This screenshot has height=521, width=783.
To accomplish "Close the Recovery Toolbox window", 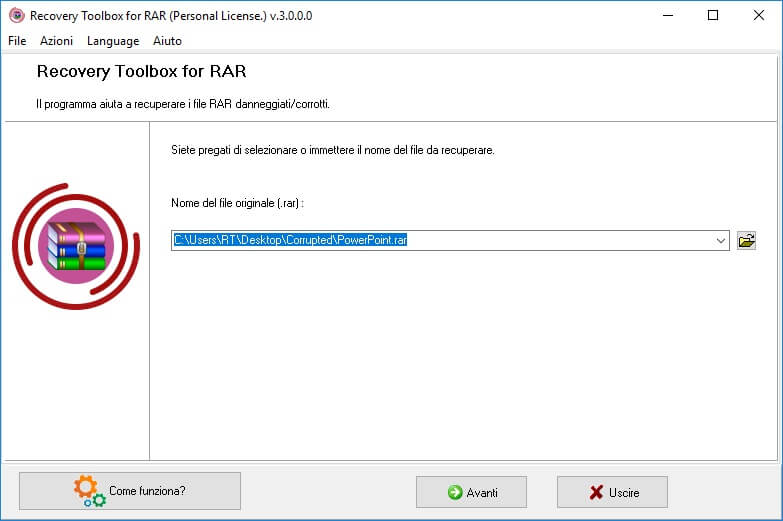I will coord(758,15).
